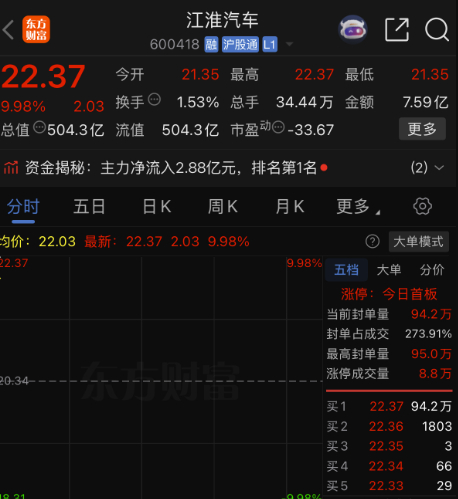Image resolution: width=458 pixels, height=499 pixels.
Task: Open info icon next to 总值
Action: point(39,127)
